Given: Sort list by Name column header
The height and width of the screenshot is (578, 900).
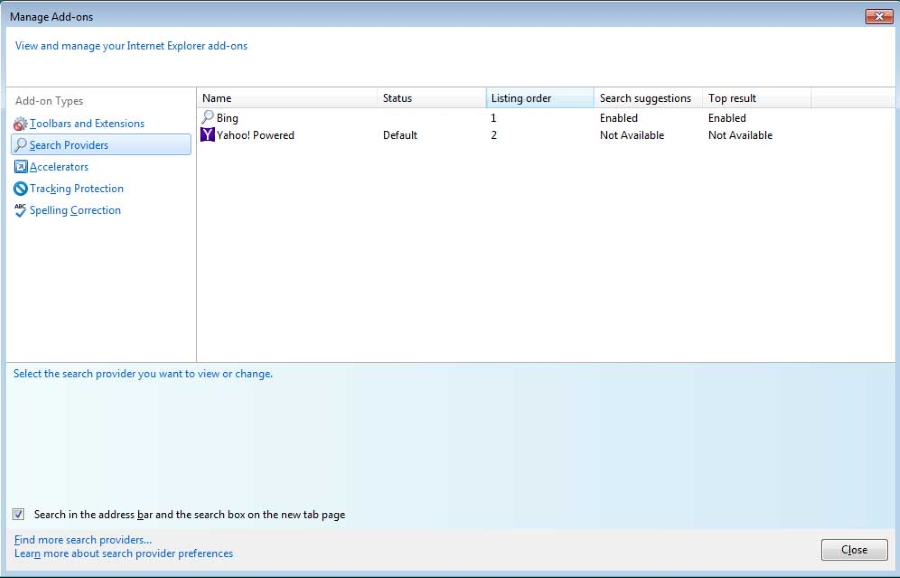Looking at the screenshot, I should 287,98.
